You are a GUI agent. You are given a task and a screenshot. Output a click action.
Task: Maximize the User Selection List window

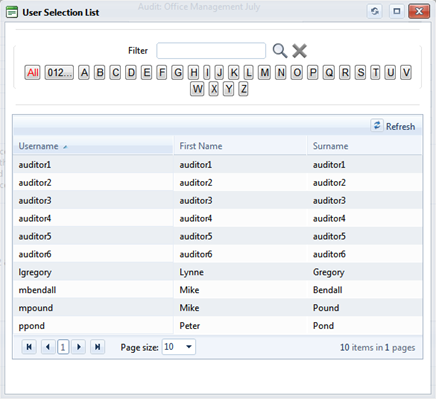397,11
